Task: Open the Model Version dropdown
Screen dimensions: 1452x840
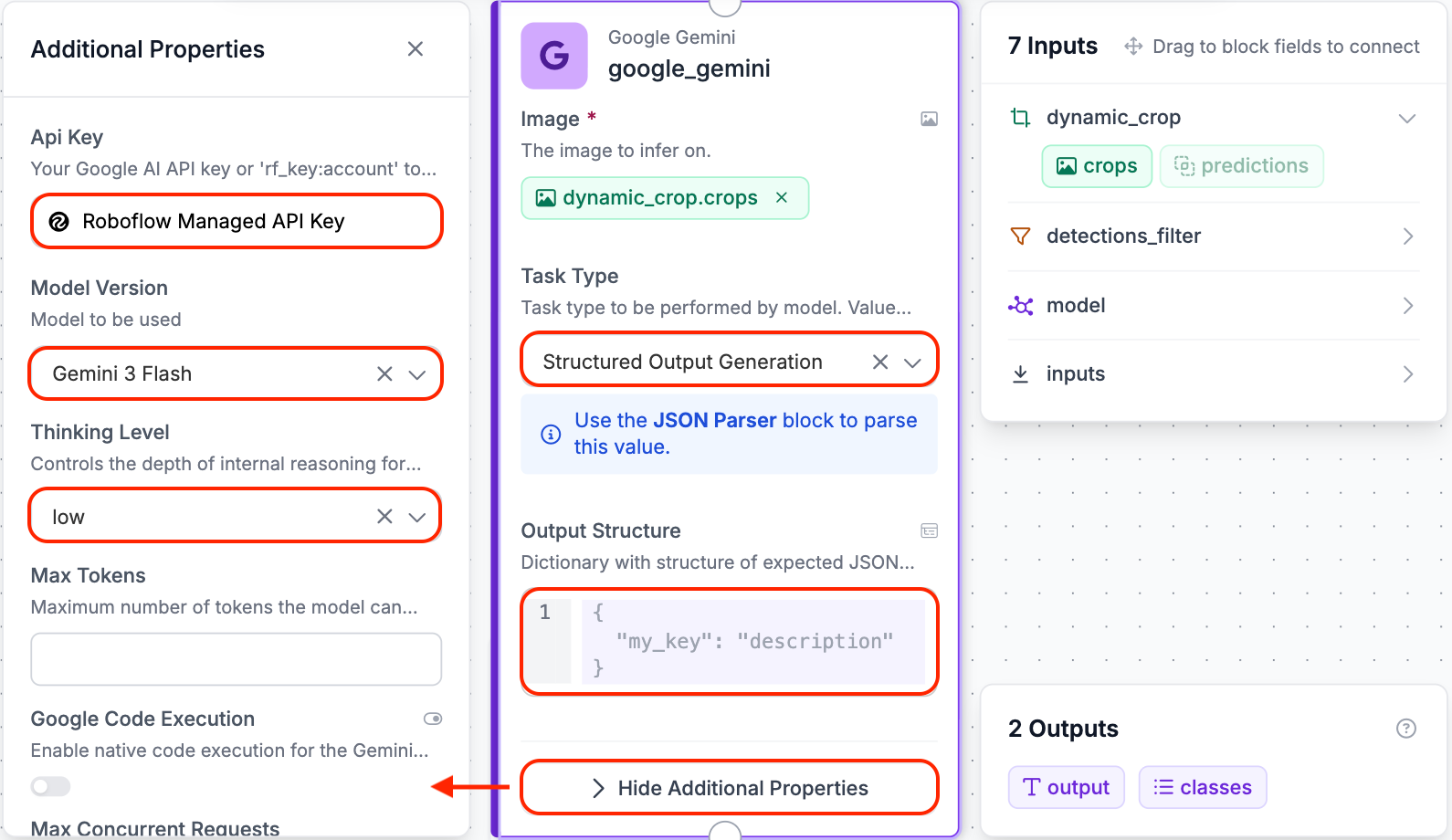Action: (x=417, y=374)
